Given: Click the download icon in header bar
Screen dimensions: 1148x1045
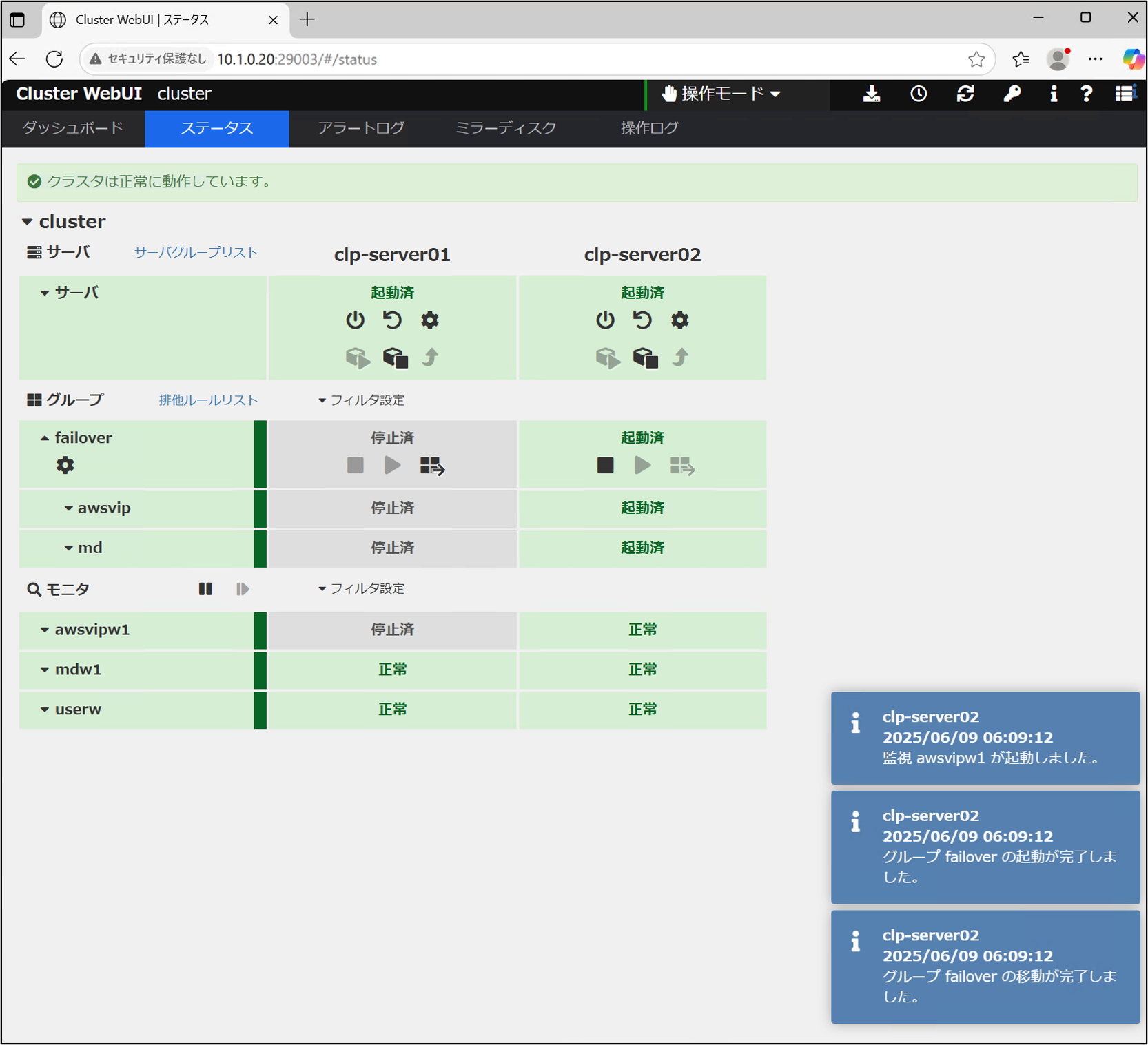Looking at the screenshot, I should (872, 94).
